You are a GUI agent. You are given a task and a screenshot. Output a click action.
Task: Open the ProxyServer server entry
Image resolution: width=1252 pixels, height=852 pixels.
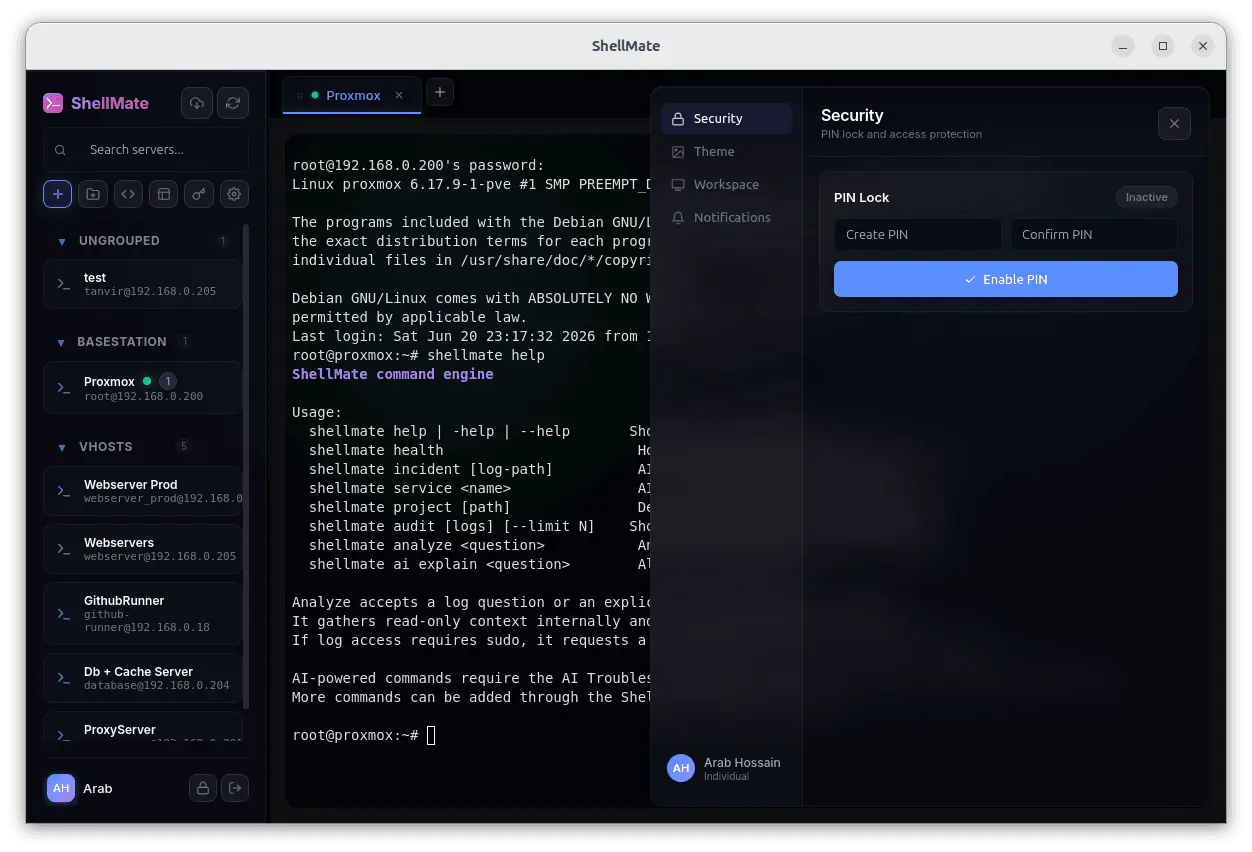pos(142,729)
